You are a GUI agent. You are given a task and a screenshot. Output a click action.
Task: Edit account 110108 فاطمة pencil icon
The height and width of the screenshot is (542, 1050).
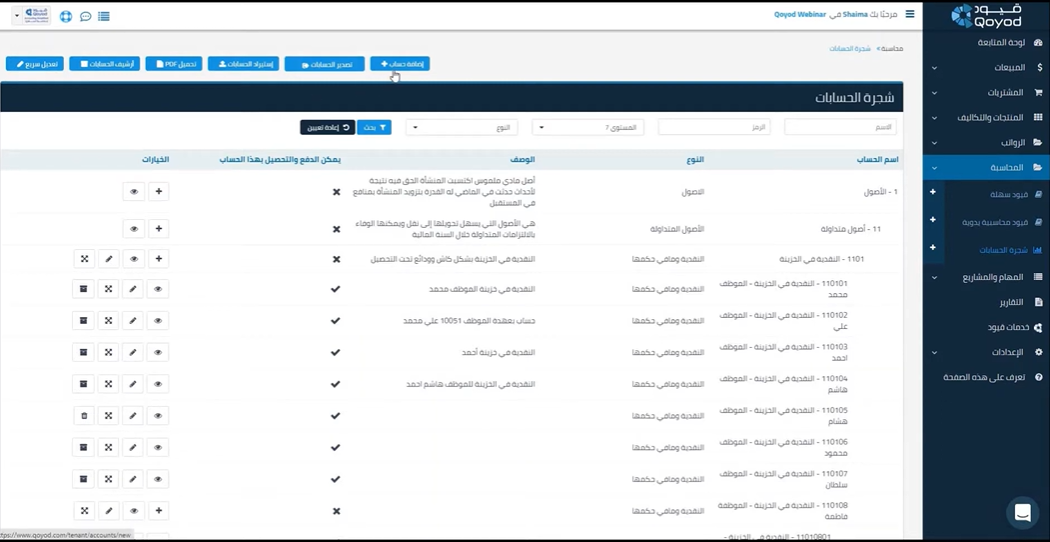pyautogui.click(x=108, y=511)
